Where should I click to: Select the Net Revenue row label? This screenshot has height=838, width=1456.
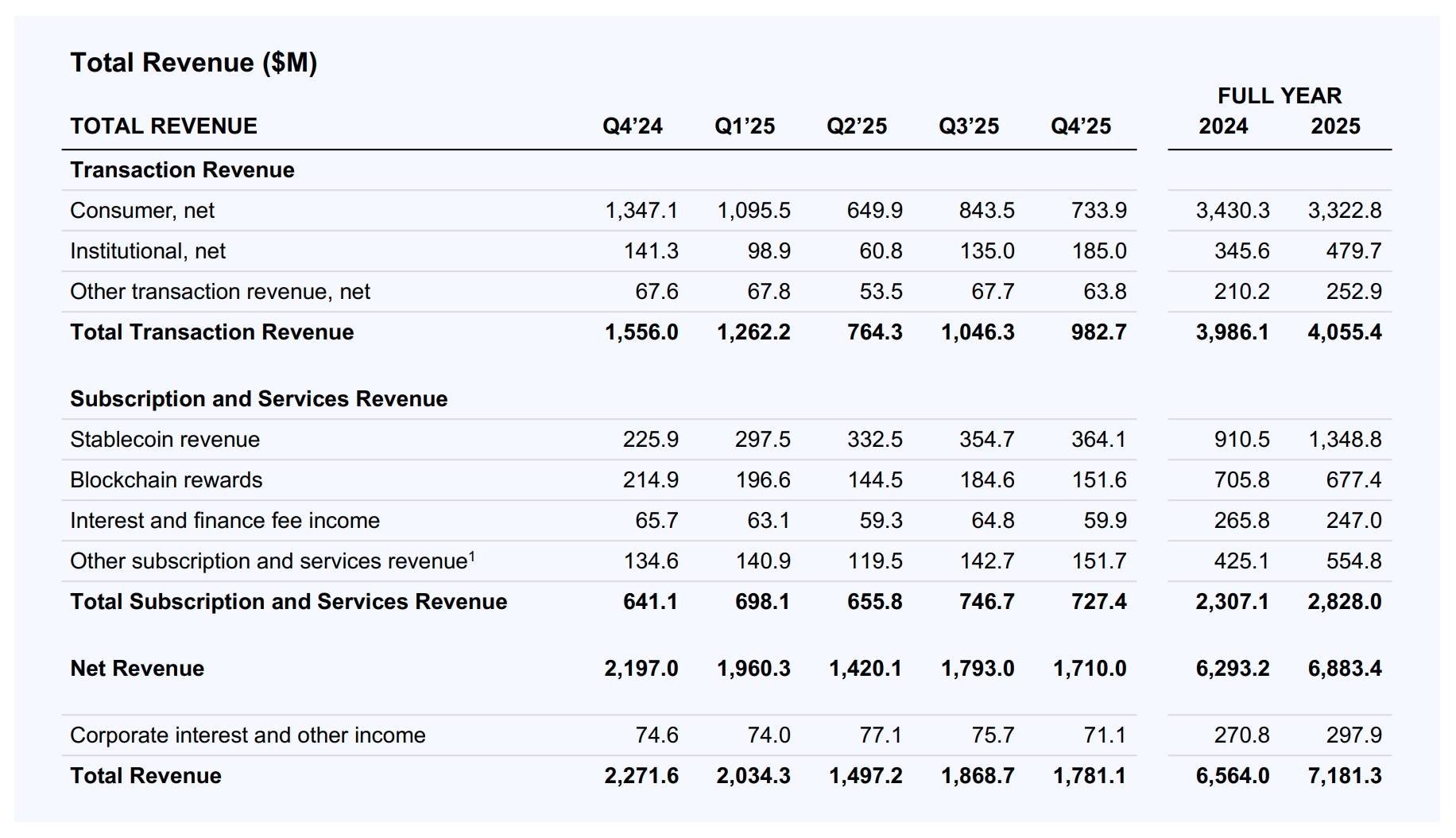pos(137,669)
